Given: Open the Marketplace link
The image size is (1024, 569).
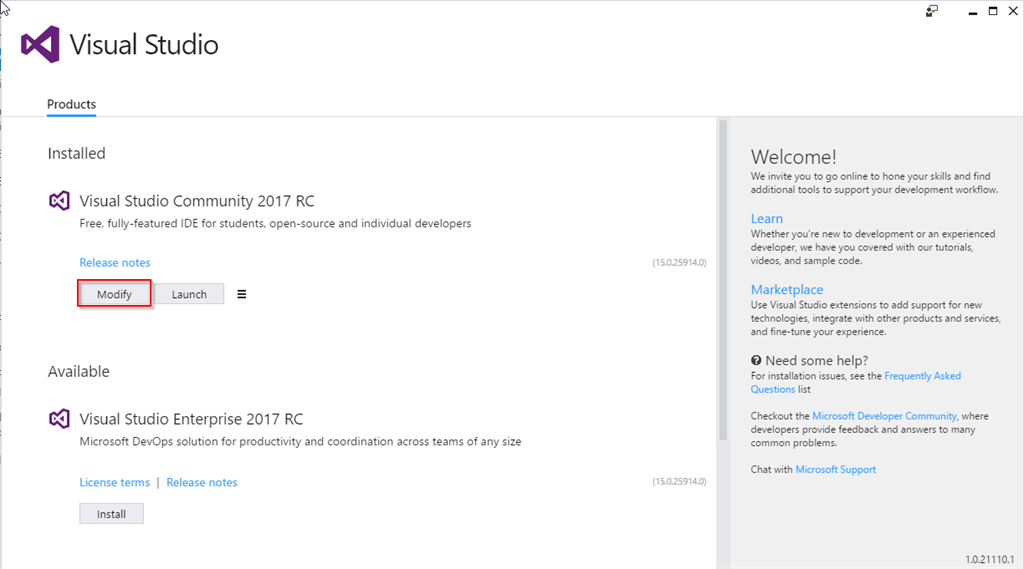Looking at the screenshot, I should pos(787,289).
